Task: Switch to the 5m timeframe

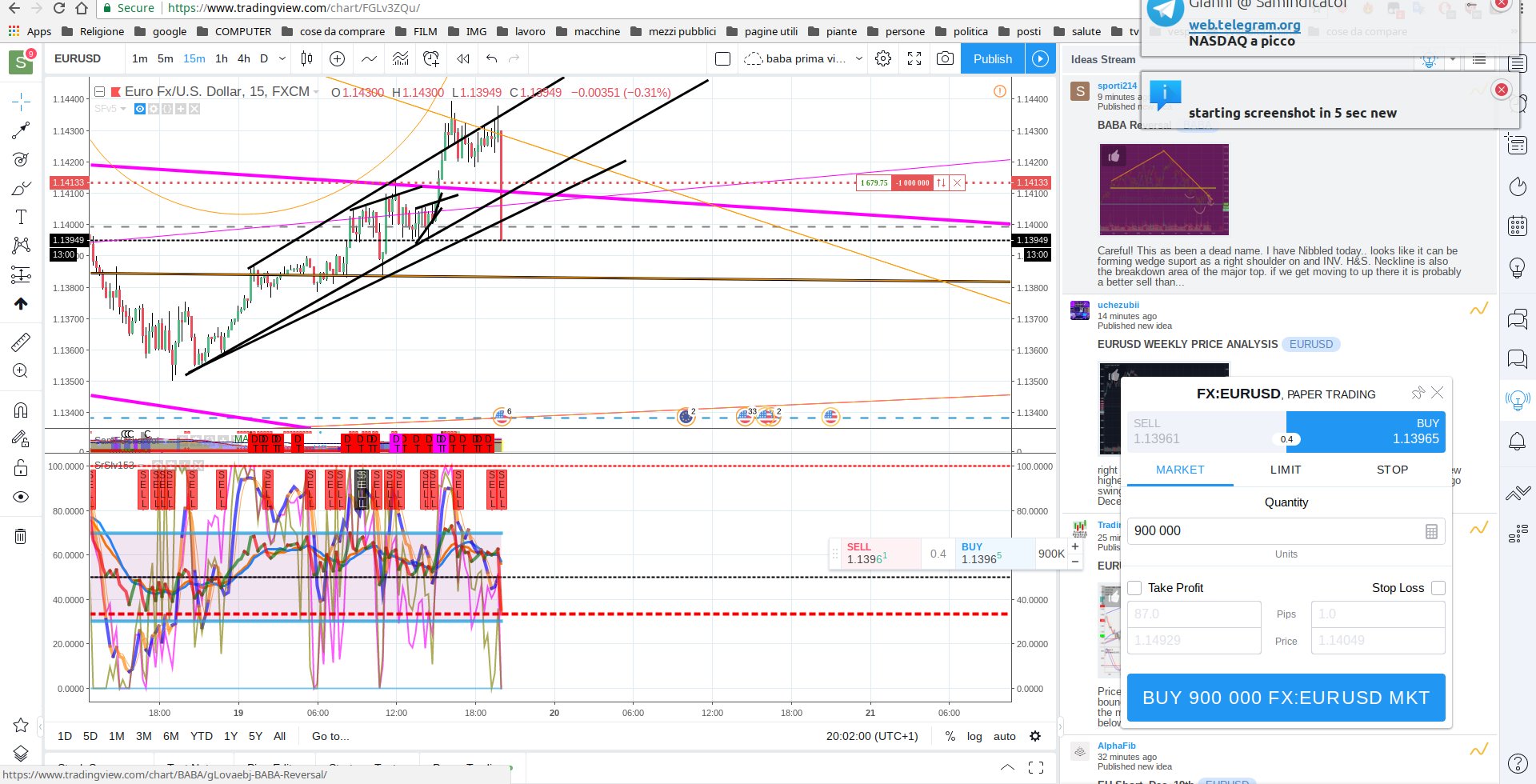Action: [166, 58]
